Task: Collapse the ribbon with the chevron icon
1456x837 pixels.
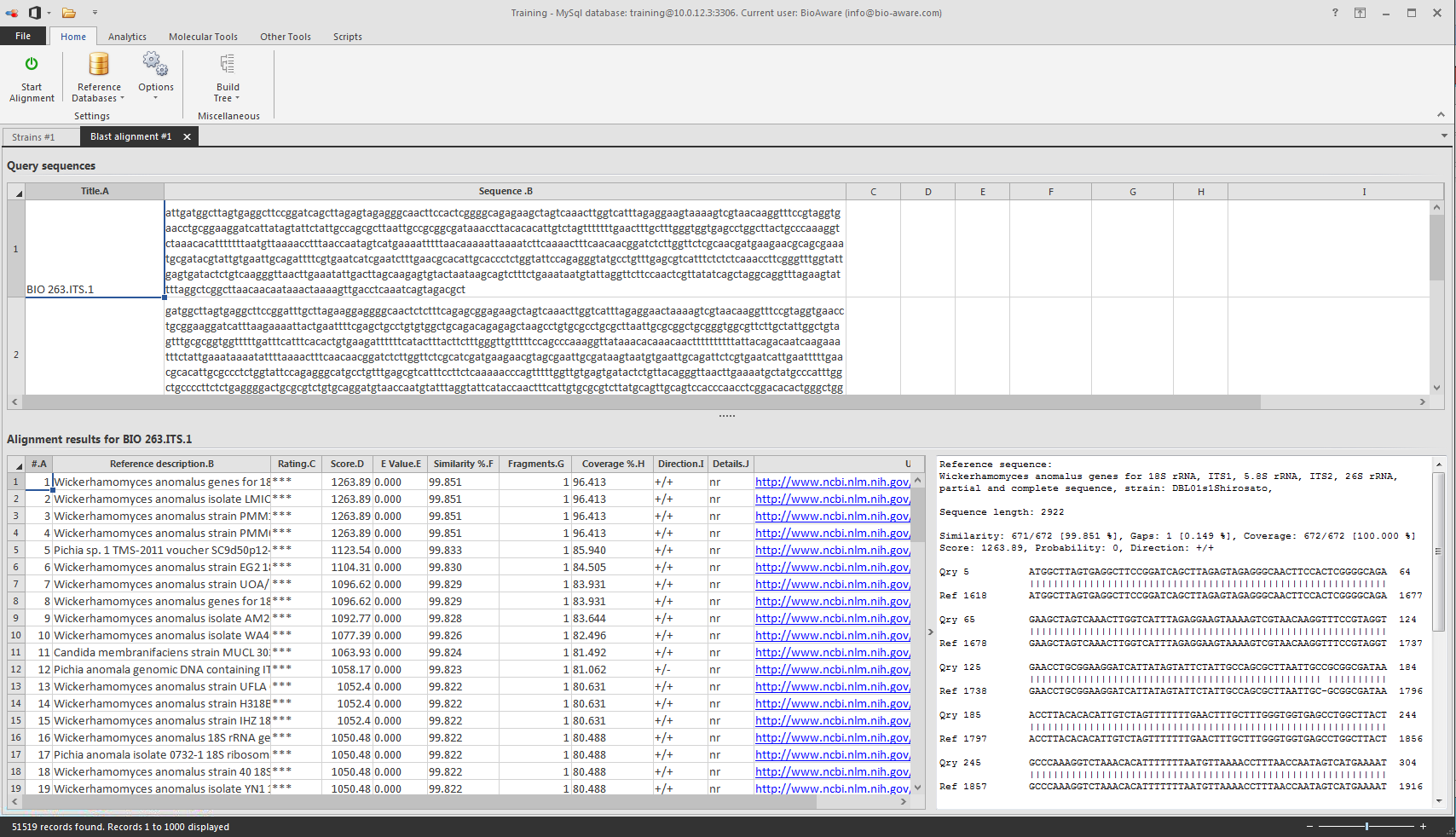Action: [1441, 113]
